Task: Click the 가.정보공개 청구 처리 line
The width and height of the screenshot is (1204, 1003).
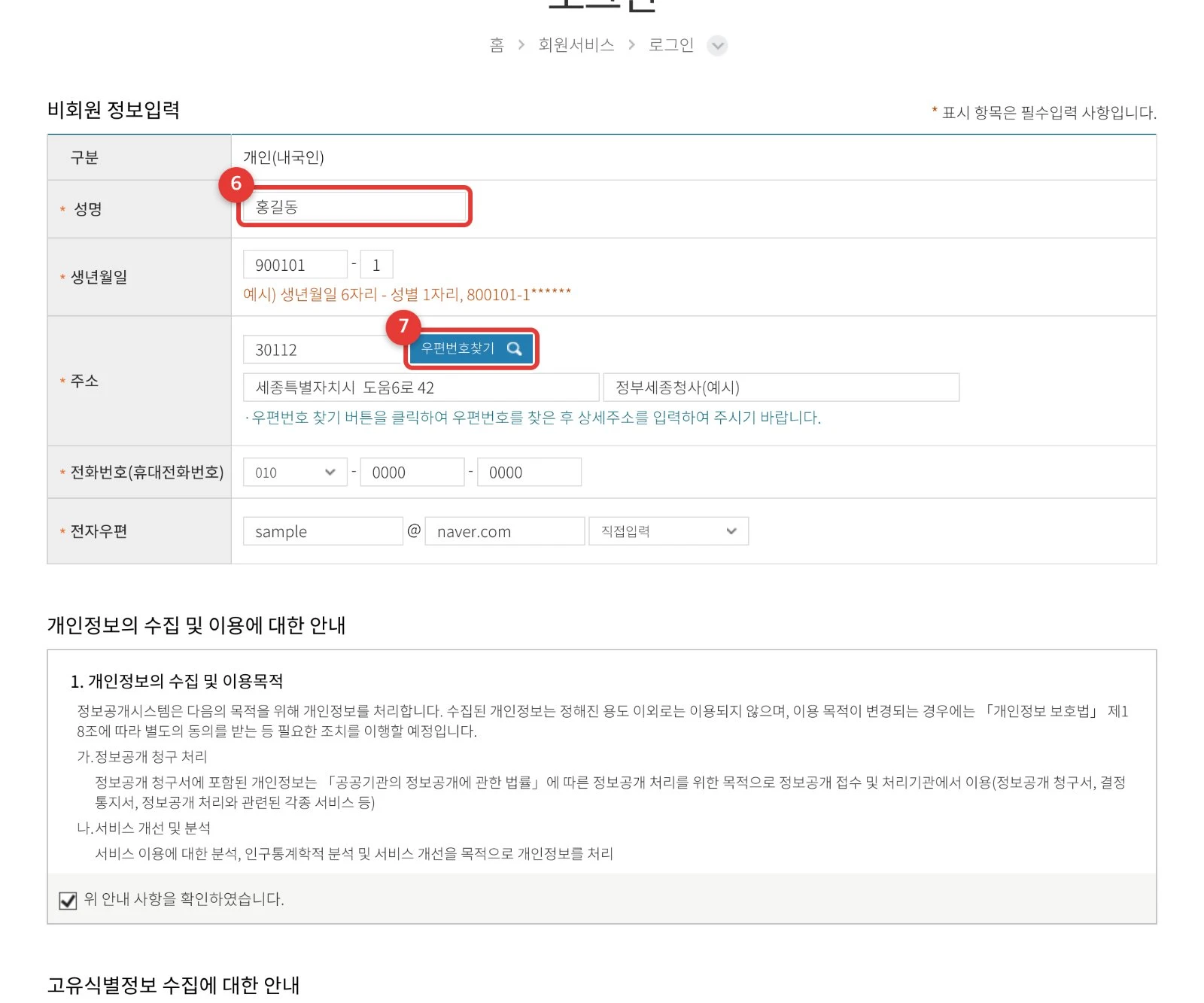Action: (142, 757)
